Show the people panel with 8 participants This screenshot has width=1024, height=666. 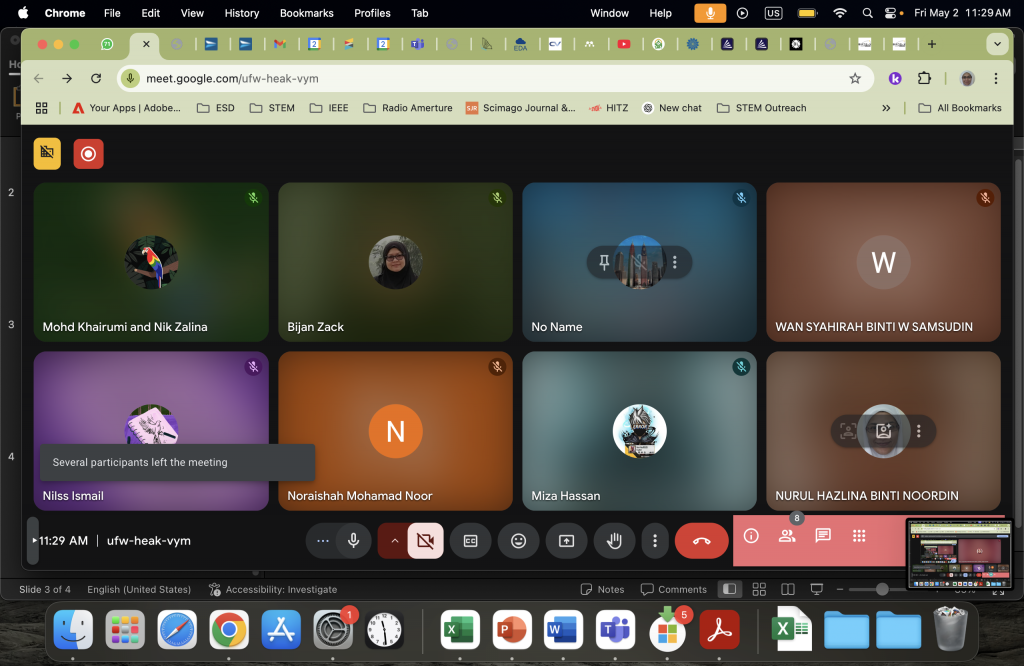pos(788,536)
